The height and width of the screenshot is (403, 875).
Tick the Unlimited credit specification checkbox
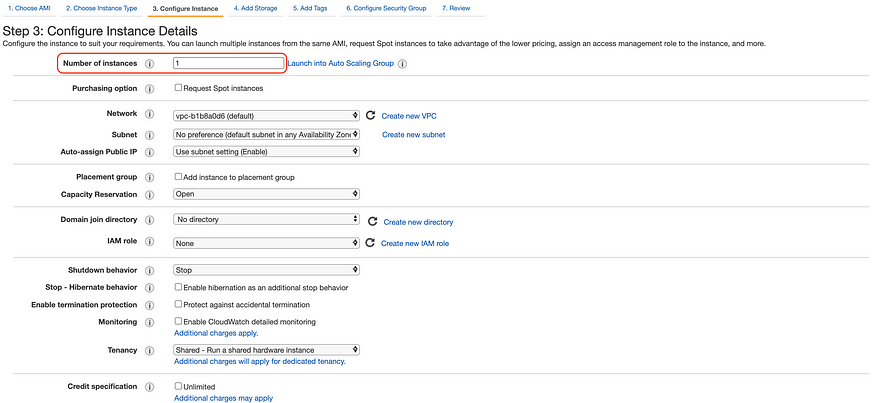(178, 386)
